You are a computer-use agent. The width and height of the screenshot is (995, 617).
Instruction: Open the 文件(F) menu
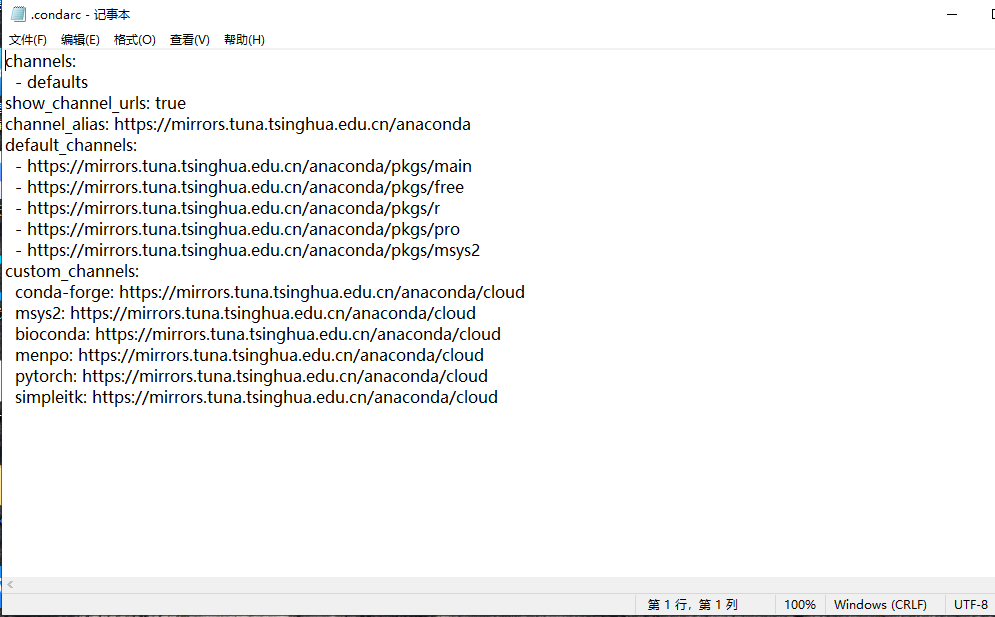coord(28,40)
